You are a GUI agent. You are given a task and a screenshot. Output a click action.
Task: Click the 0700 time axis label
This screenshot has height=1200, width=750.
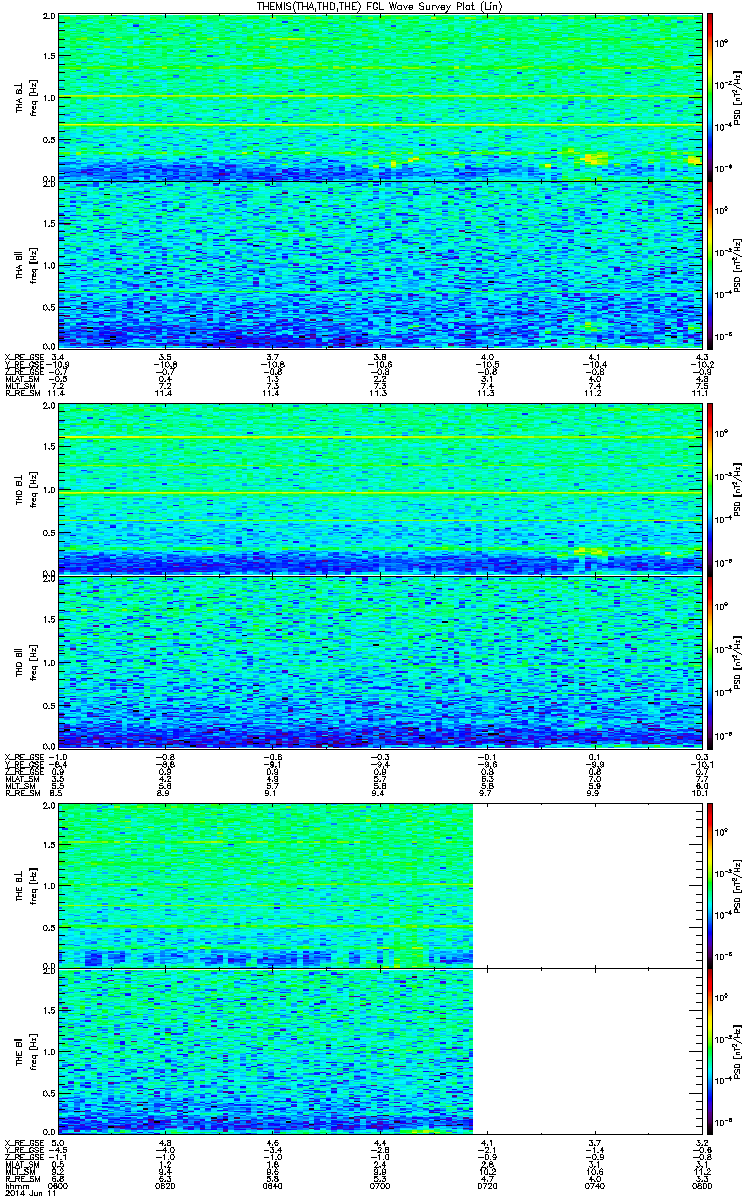point(380,1186)
